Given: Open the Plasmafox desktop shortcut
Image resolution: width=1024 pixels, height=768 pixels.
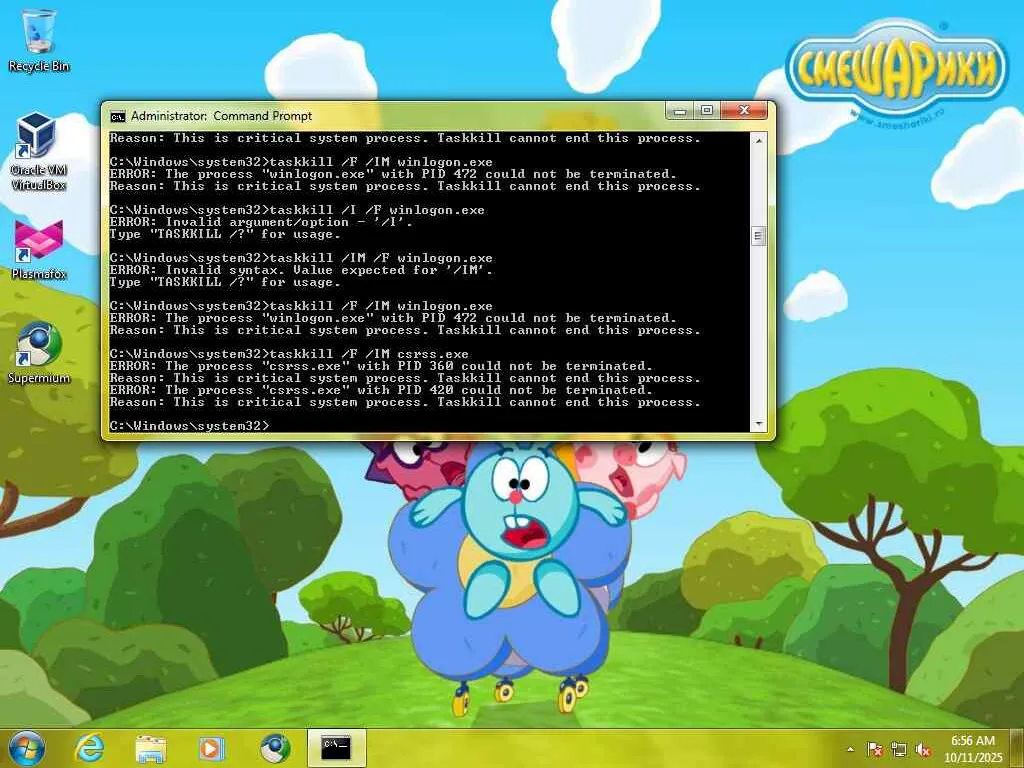Looking at the screenshot, I should [39, 249].
